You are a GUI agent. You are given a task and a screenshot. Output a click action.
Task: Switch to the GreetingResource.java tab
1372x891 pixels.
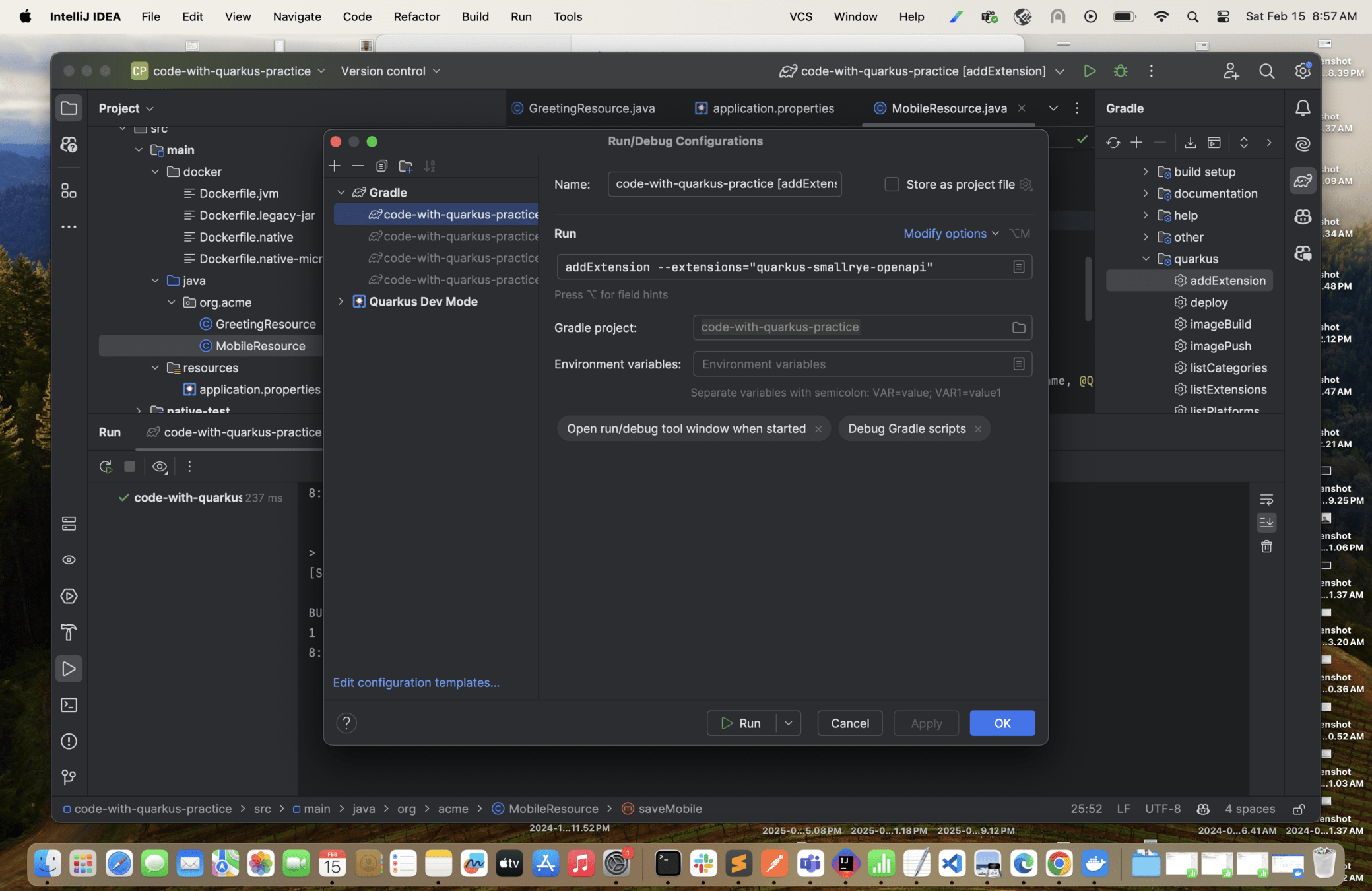[x=591, y=108]
